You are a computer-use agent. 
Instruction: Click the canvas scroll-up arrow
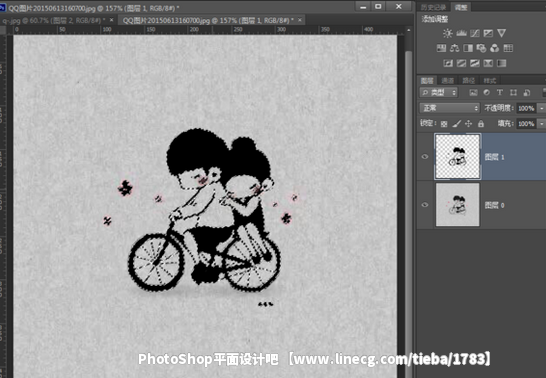409,31
